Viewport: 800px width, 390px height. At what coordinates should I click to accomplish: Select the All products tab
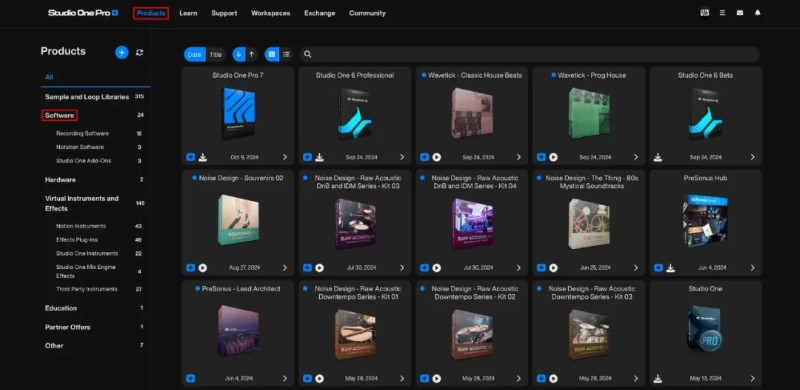click(49, 77)
